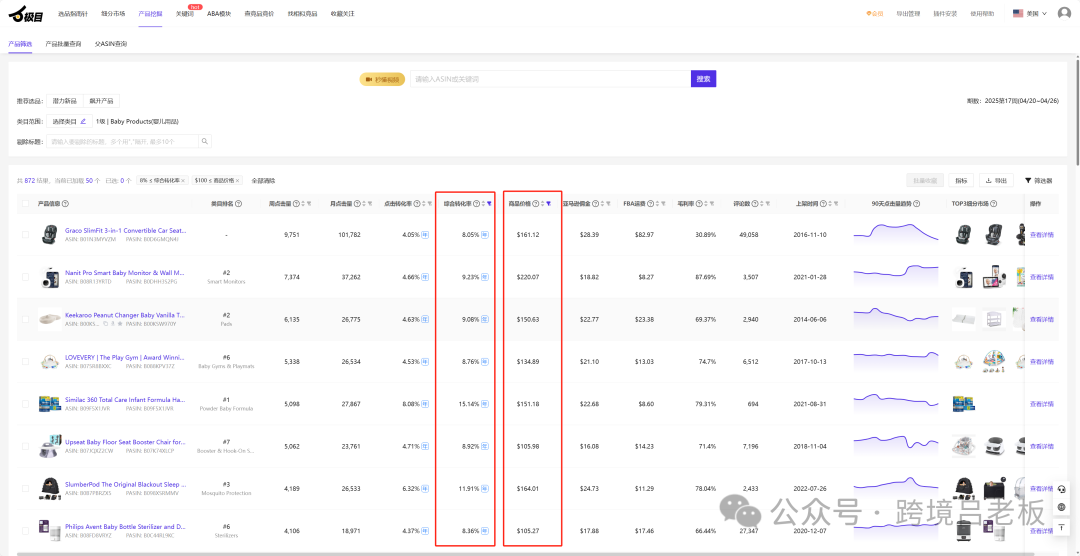Image resolution: width=1080 pixels, height=556 pixels.
Task: Switch to the ABA模块 menu tab
Action: 217,14
